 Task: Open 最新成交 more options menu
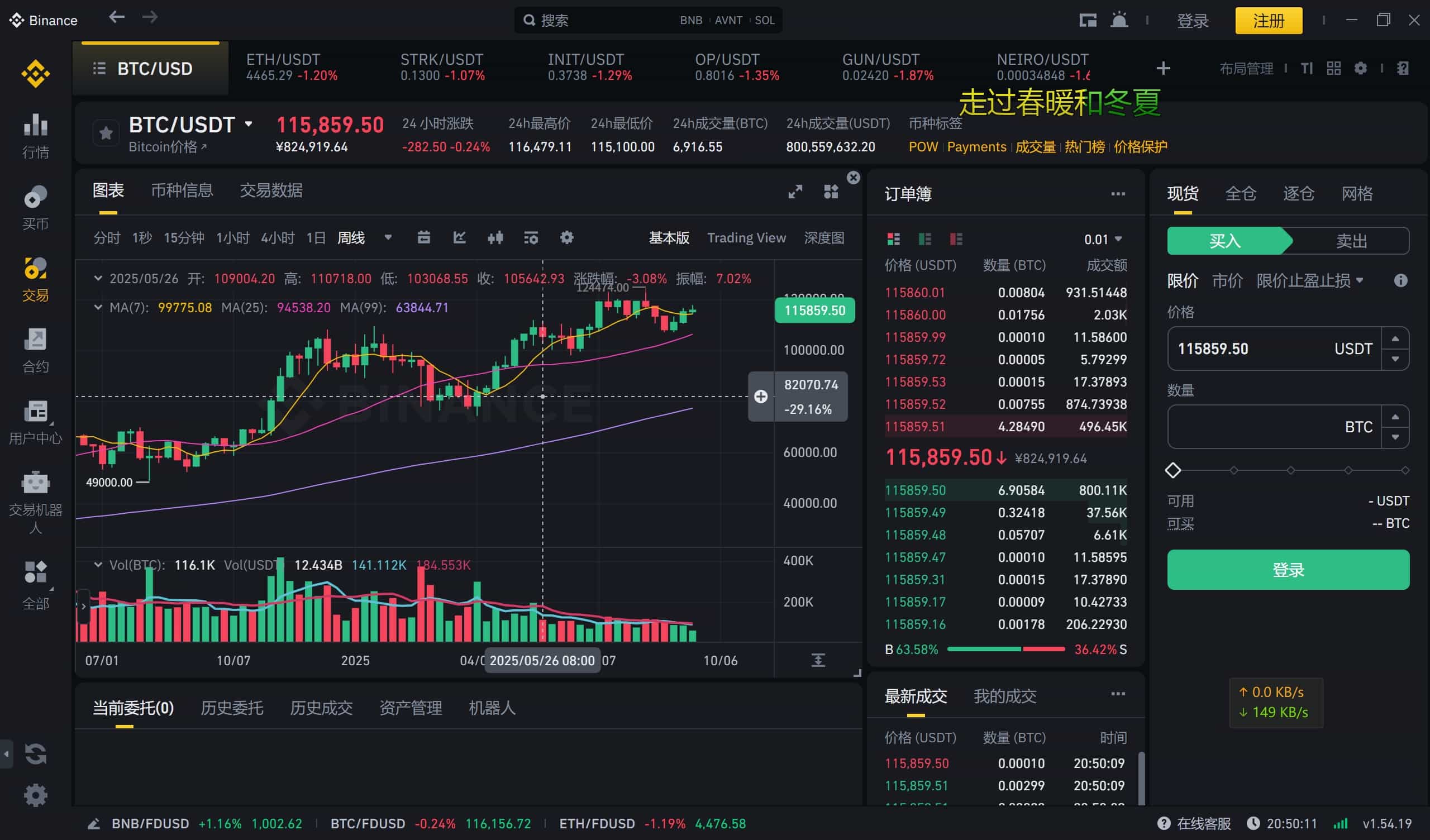tap(1117, 694)
